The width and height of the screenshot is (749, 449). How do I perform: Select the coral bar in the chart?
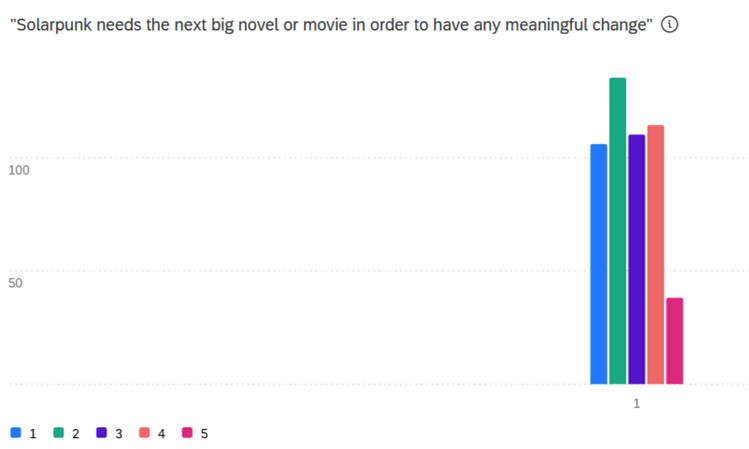point(655,255)
